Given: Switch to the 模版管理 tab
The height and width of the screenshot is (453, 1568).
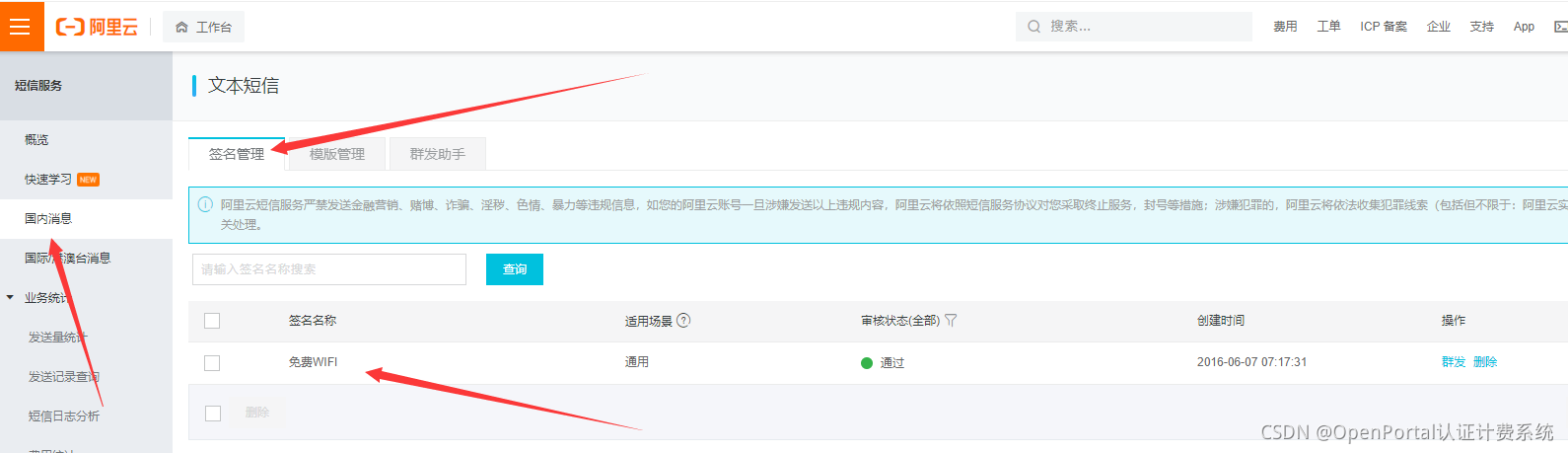Looking at the screenshot, I should tap(337, 154).
